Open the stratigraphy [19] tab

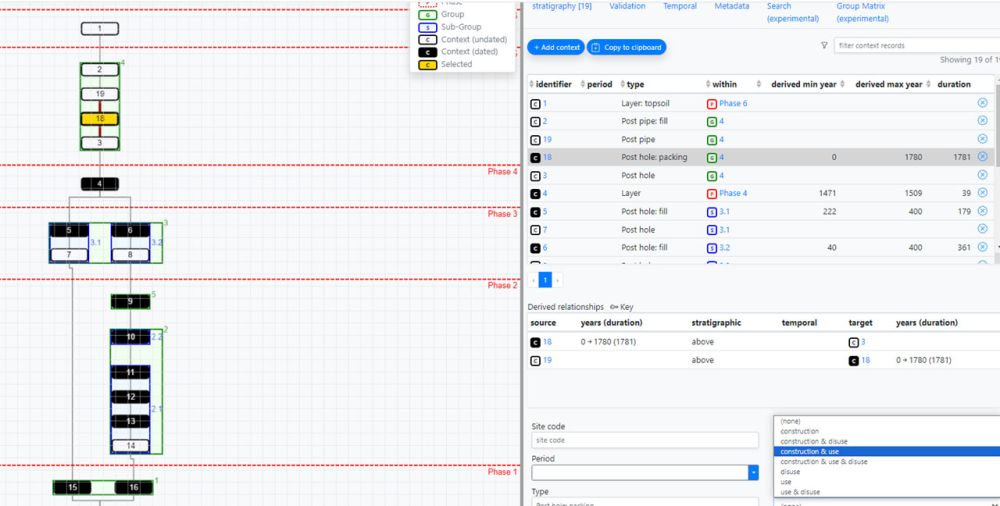point(562,6)
